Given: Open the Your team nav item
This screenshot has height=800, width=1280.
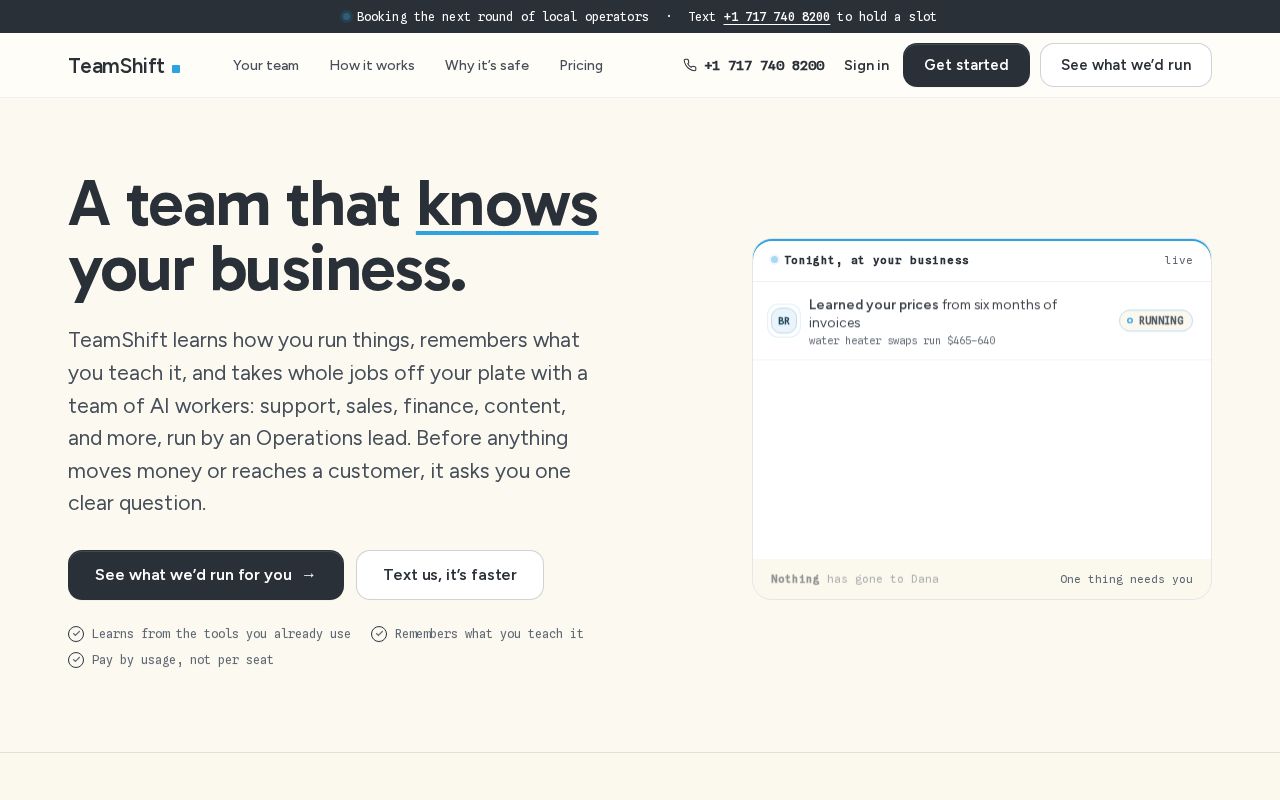Looking at the screenshot, I should point(266,65).
